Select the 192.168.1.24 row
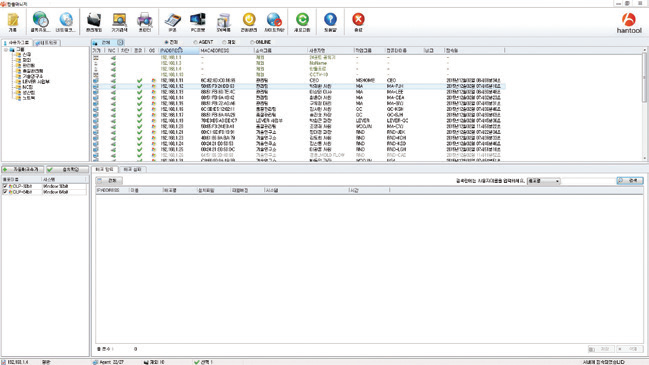 pyautogui.click(x=298, y=144)
